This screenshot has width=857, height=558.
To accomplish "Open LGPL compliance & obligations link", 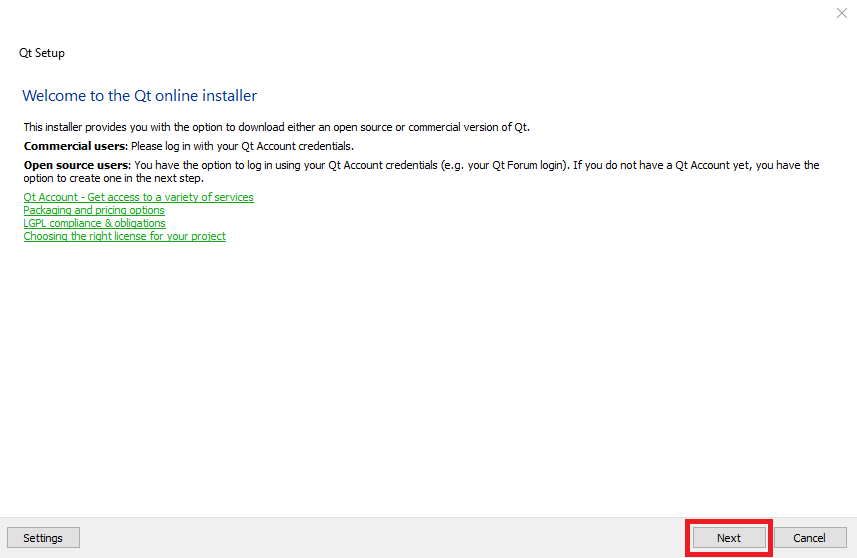I will pyautogui.click(x=94, y=224).
